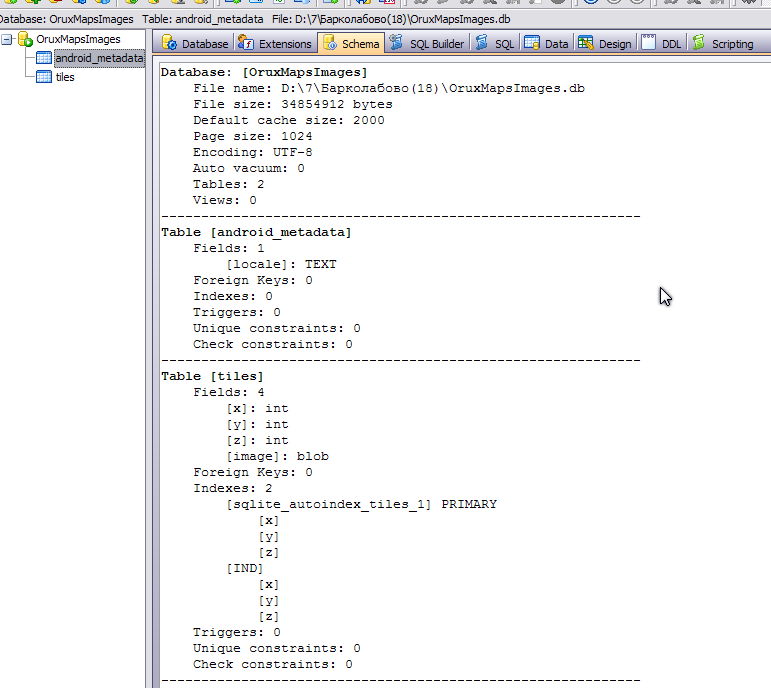Switch to the Extensions tab
The height and width of the screenshot is (688, 771).
click(x=276, y=43)
